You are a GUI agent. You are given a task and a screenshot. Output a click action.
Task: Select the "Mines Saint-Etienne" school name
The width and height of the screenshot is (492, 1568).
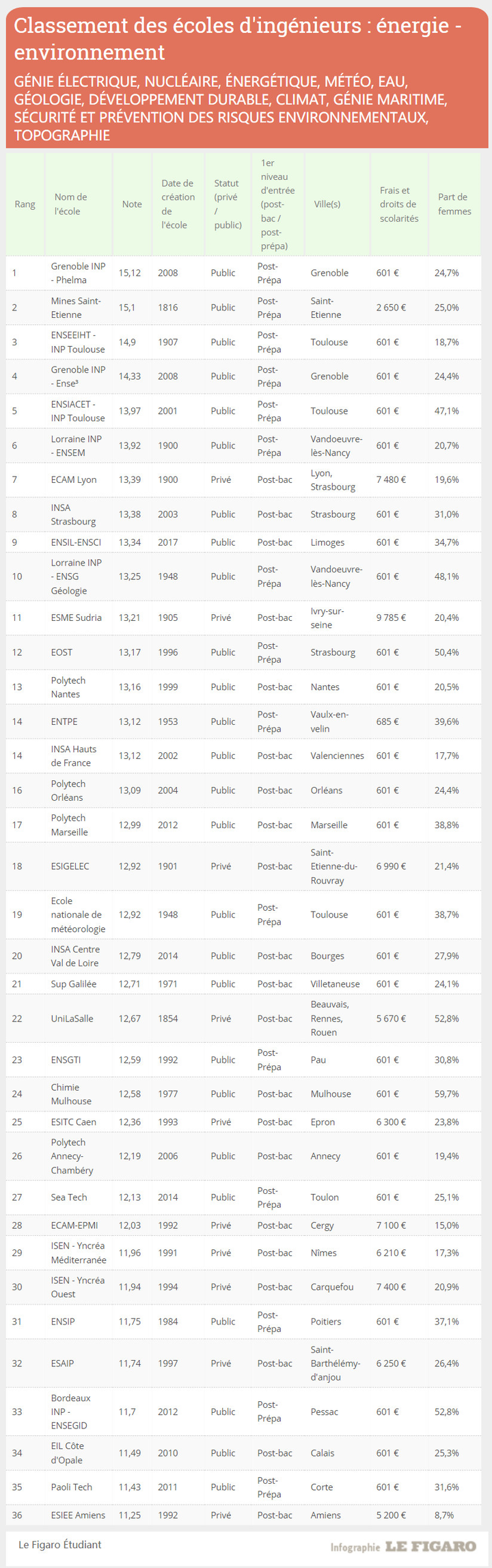pyautogui.click(x=75, y=308)
